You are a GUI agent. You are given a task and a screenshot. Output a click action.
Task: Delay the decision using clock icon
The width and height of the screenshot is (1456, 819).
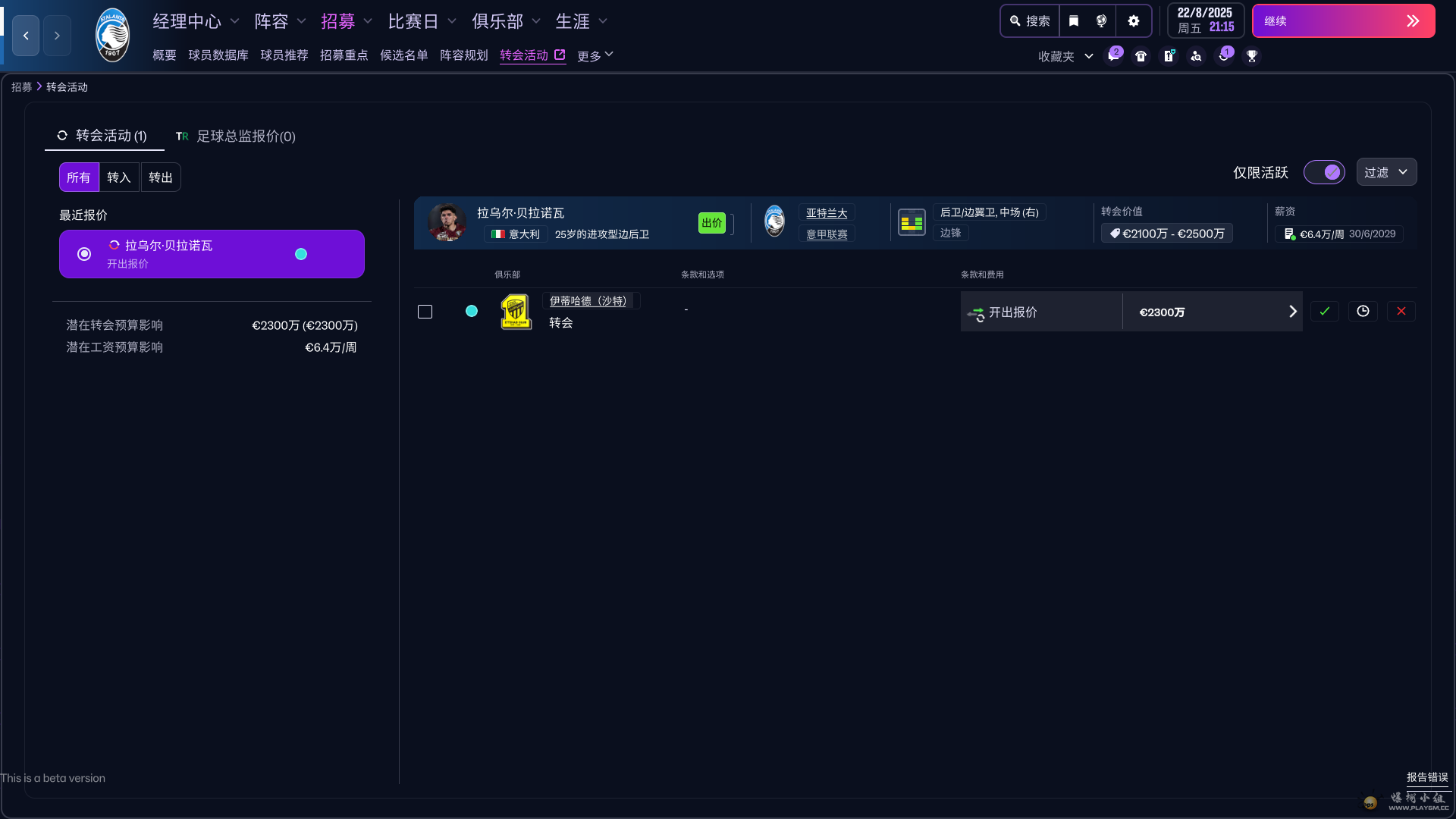1363,312
